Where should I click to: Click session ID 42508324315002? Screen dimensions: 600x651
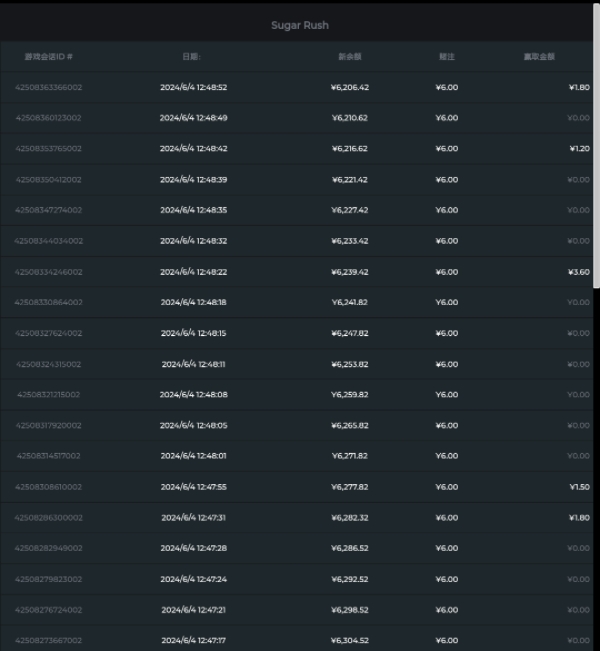[x=48, y=364]
